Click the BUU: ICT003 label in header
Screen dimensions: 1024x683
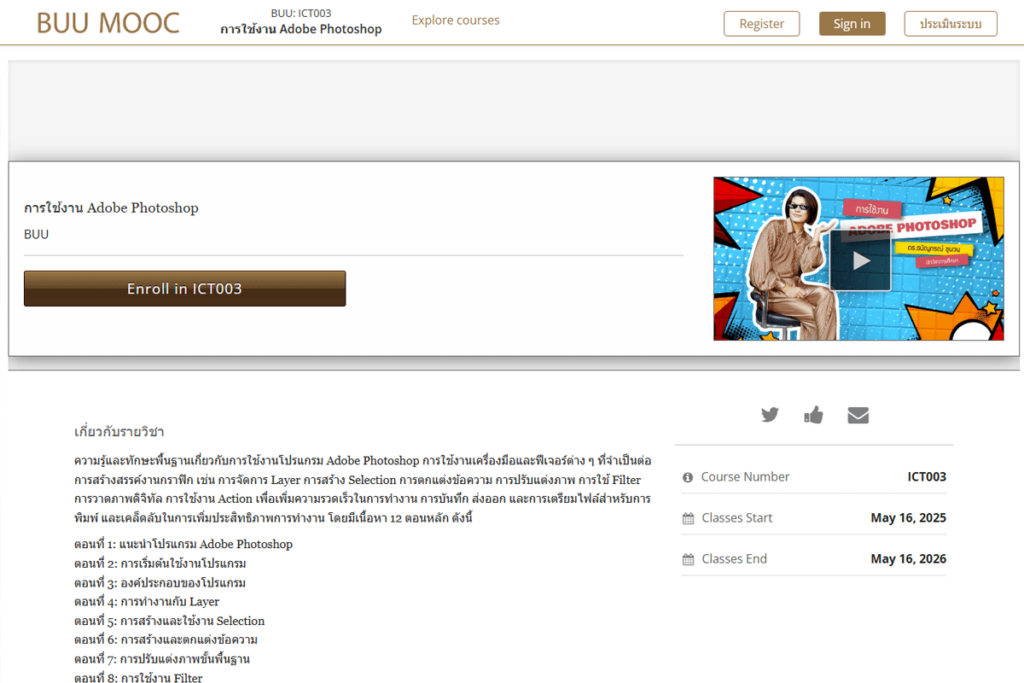pyautogui.click(x=301, y=13)
